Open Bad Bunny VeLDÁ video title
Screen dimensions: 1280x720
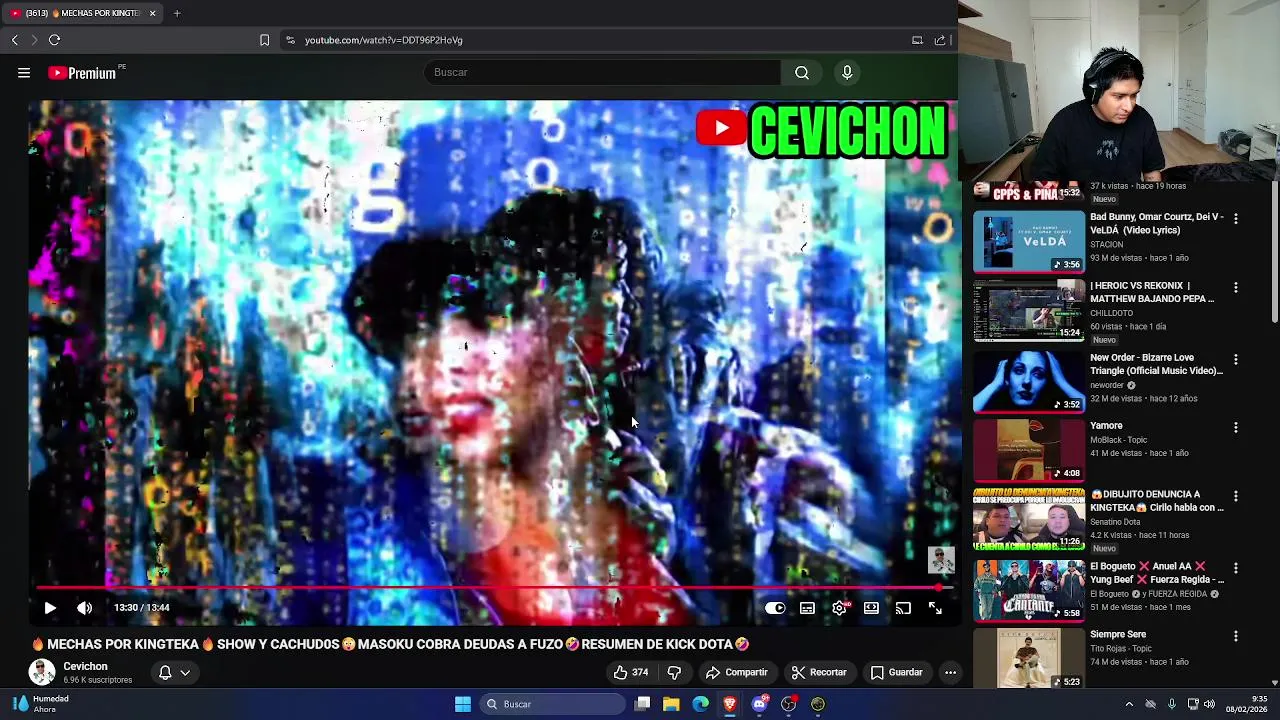[x=1157, y=223]
